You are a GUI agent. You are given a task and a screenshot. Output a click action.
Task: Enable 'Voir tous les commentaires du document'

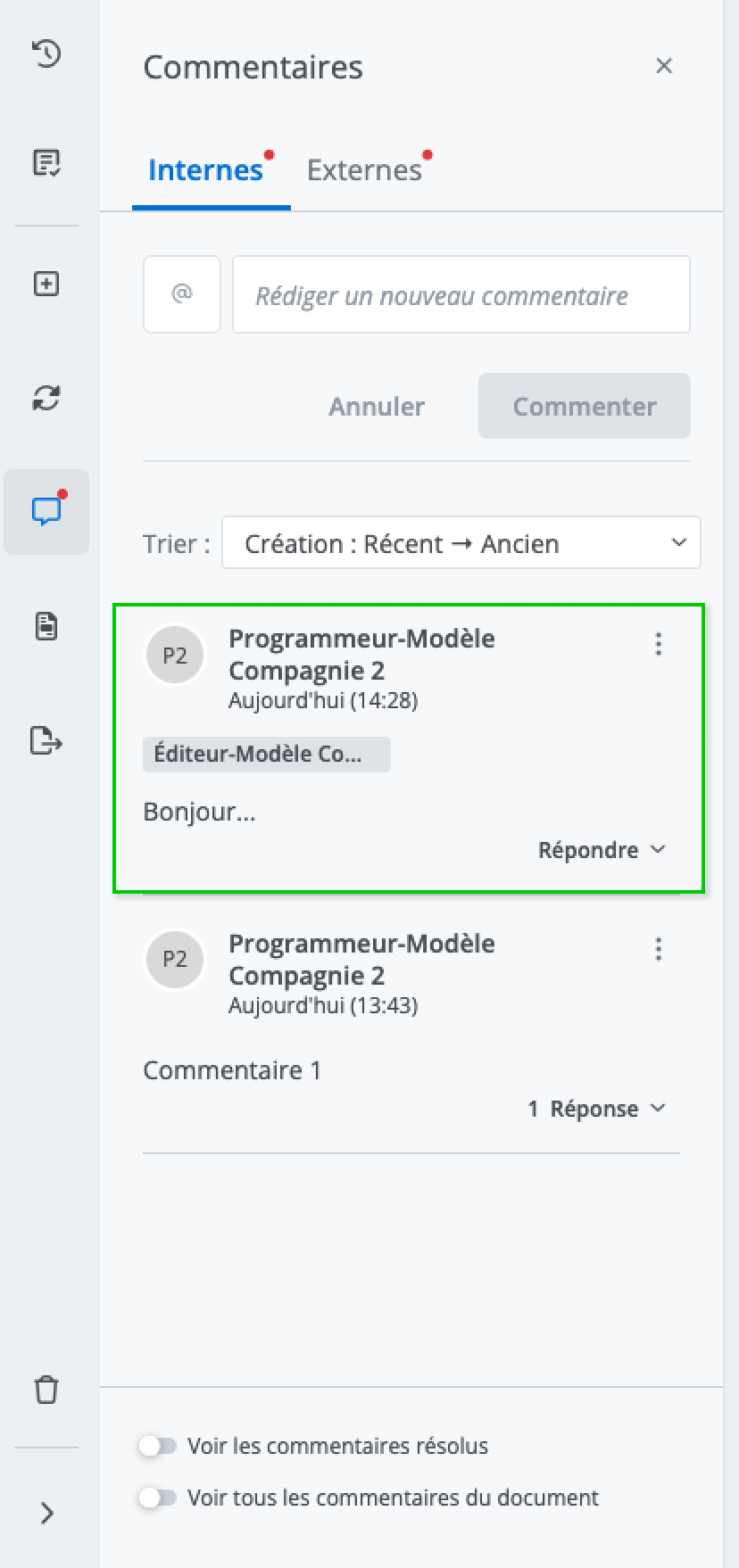pos(158,1498)
